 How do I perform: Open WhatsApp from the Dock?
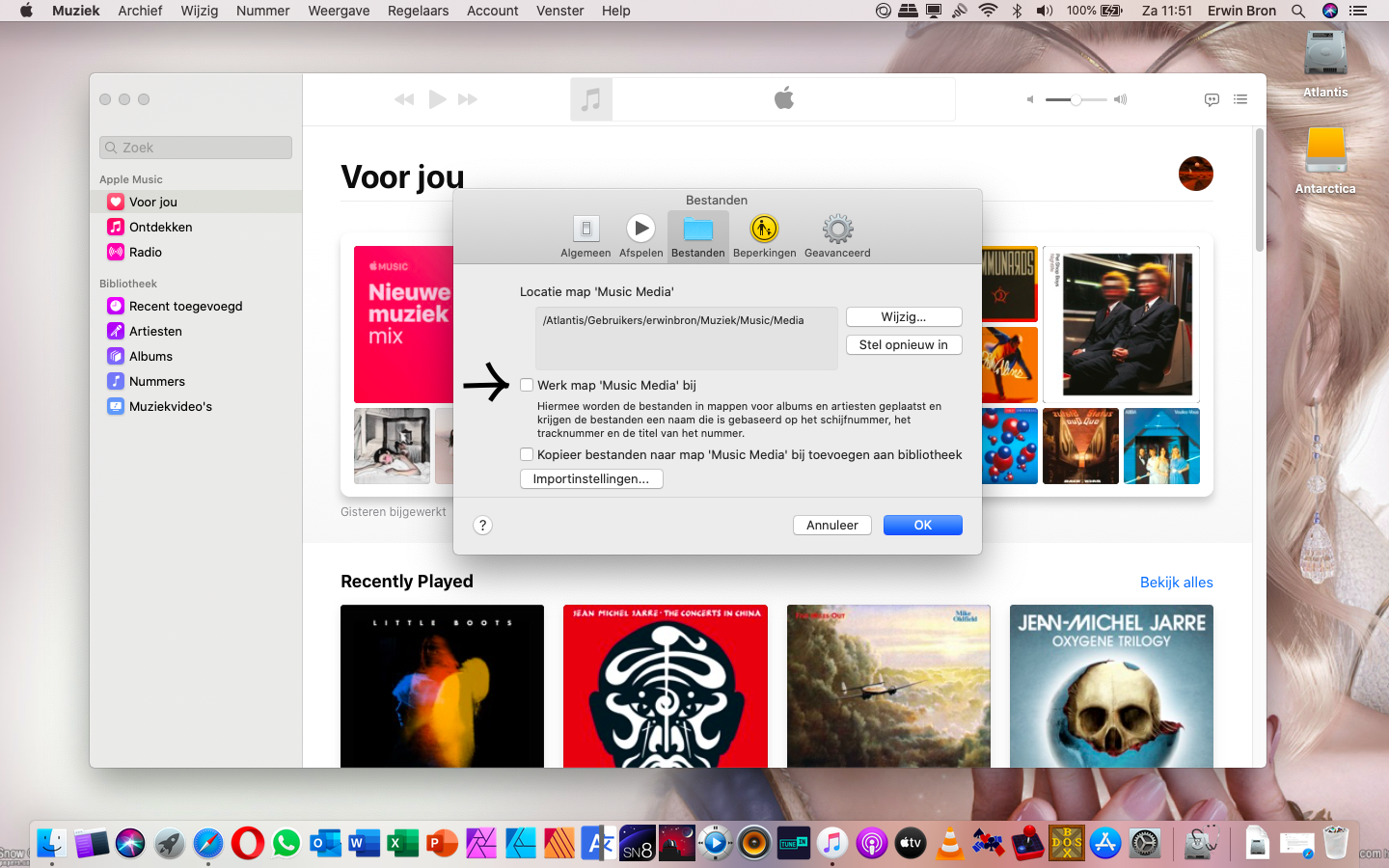click(286, 843)
